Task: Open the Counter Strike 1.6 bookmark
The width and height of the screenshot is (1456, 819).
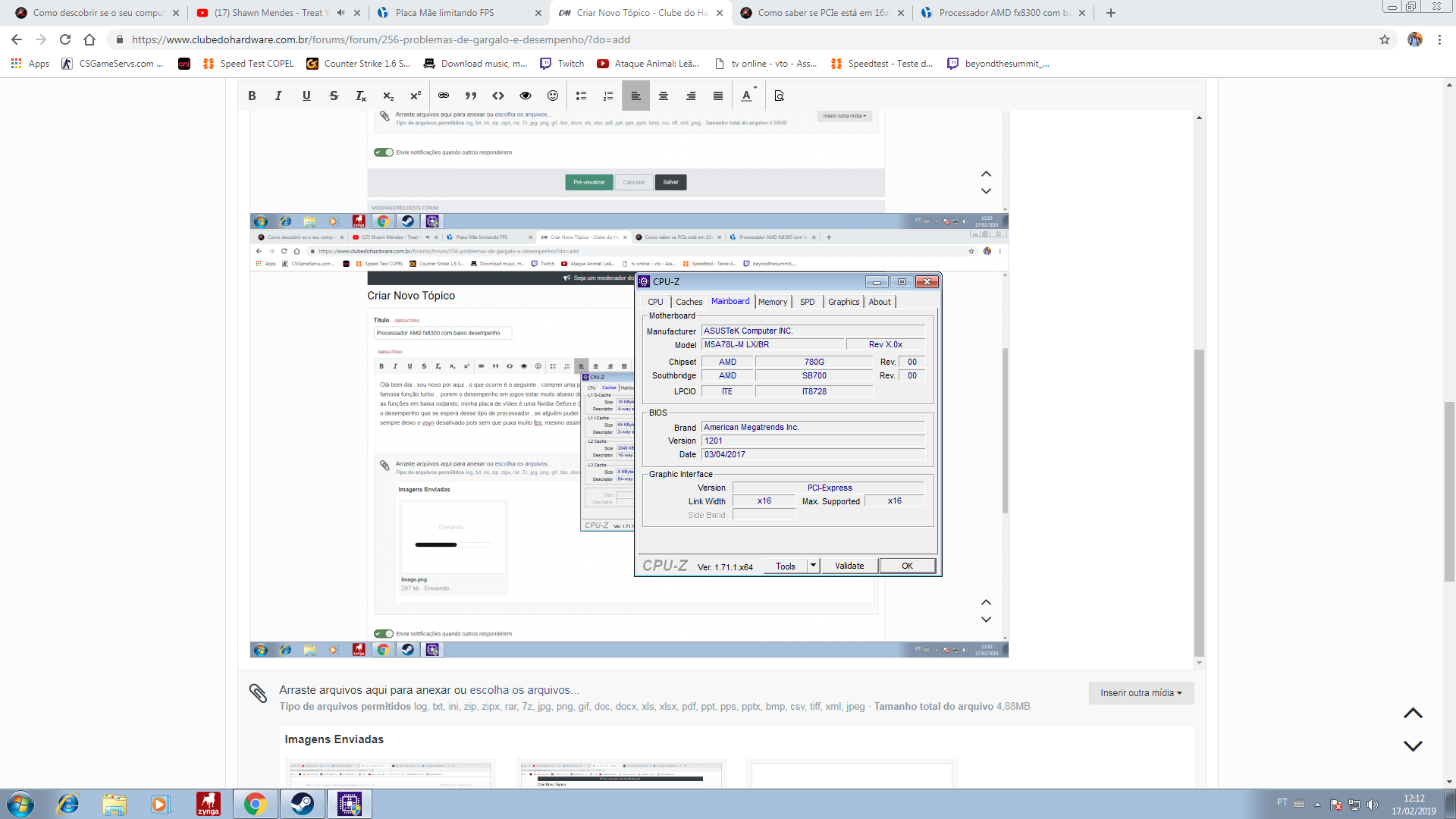Action: 358,64
